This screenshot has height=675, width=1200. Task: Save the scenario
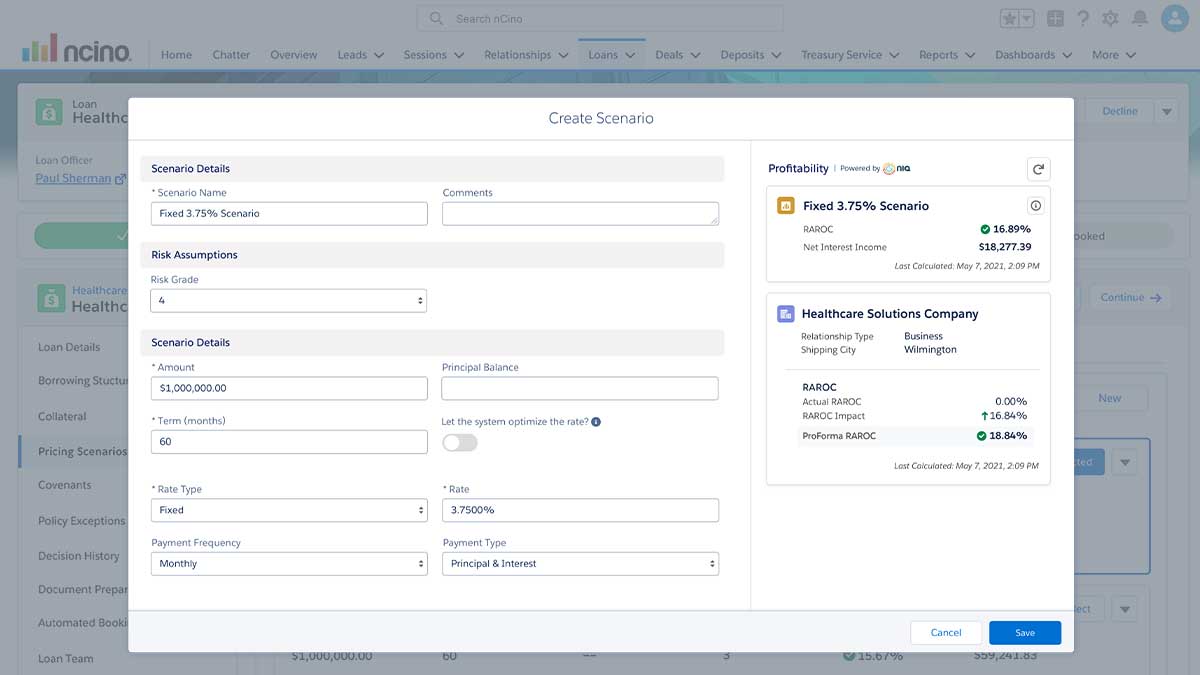tap(1025, 632)
